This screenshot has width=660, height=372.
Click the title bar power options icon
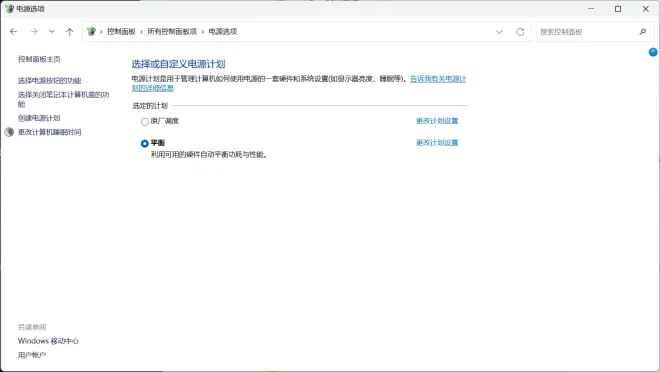(x=9, y=8)
